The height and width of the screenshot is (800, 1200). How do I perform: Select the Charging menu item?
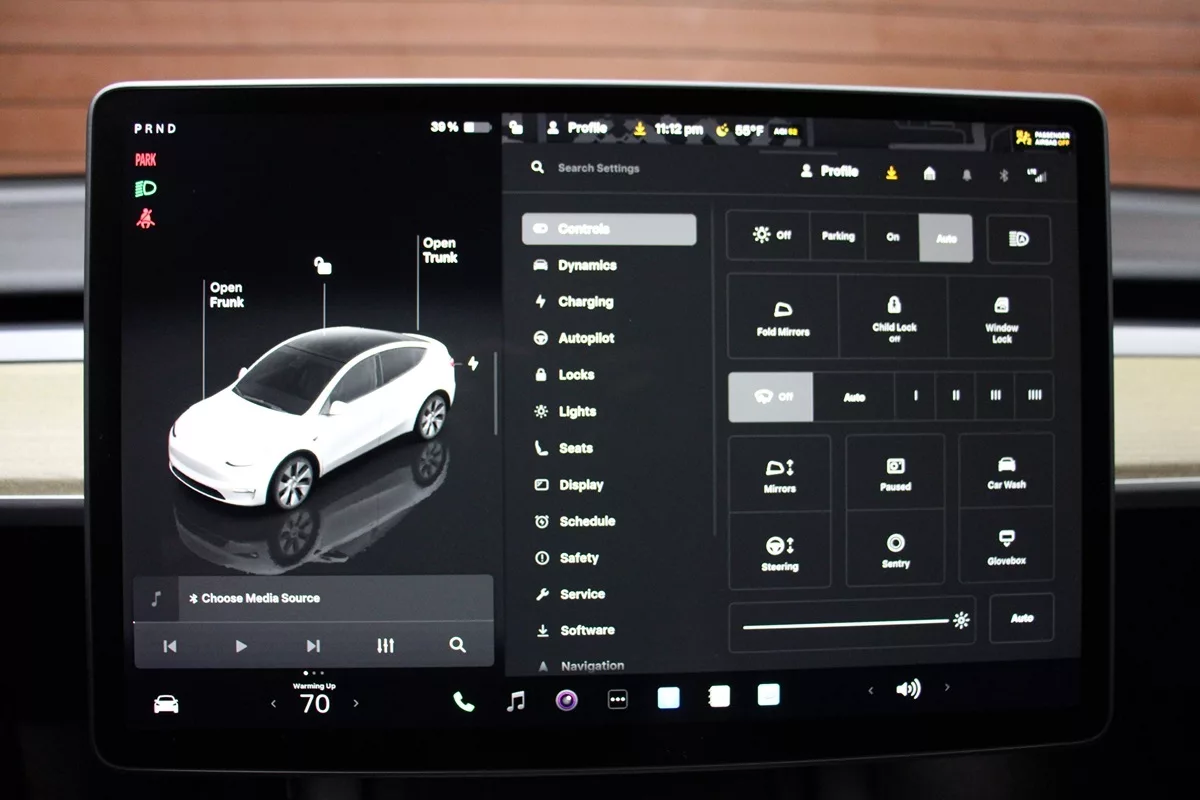(x=585, y=302)
